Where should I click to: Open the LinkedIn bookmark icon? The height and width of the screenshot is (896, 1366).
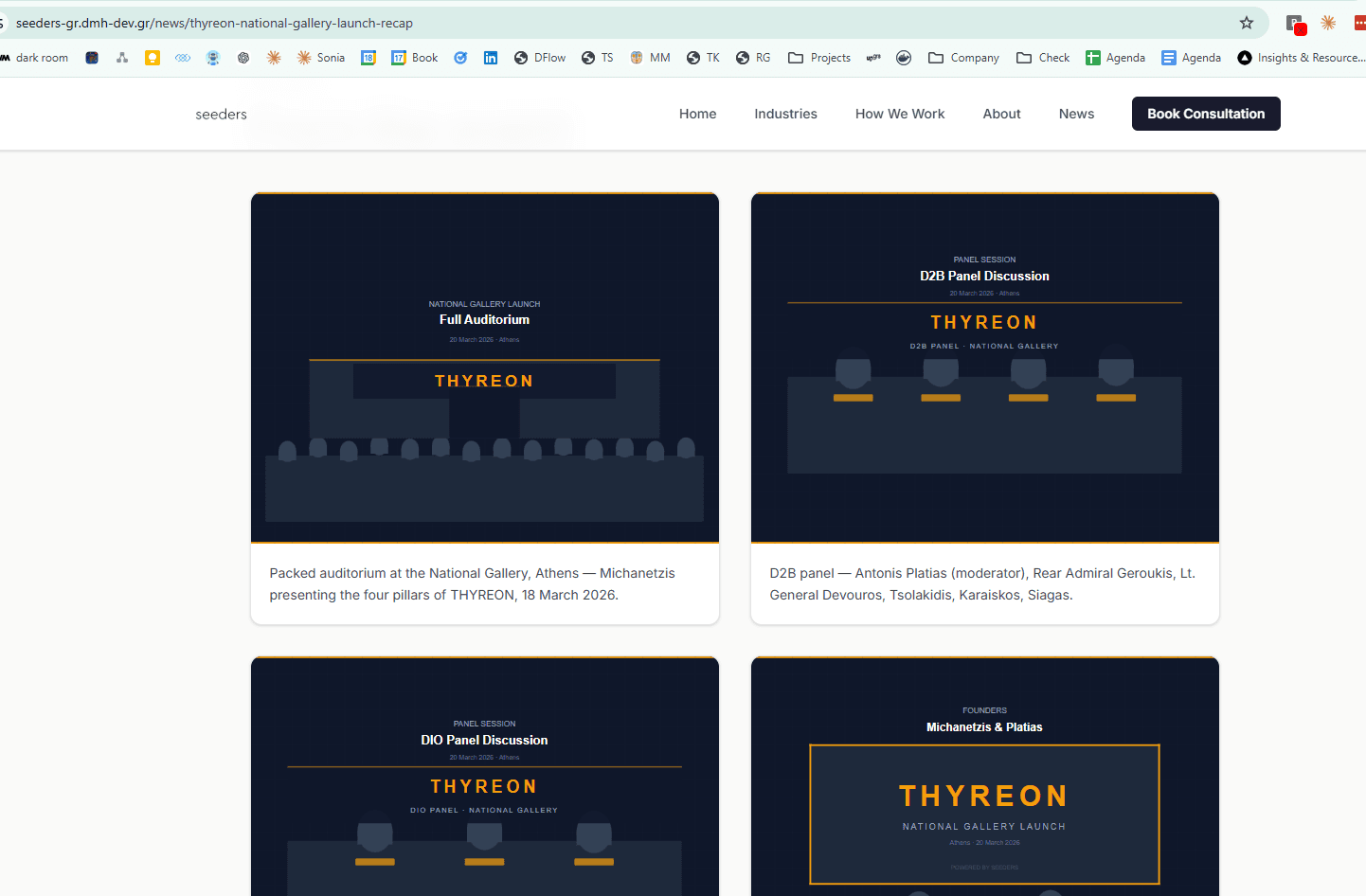tap(491, 58)
